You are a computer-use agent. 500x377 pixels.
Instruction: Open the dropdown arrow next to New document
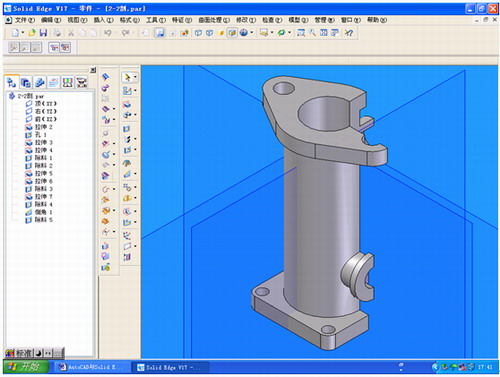(x=23, y=33)
